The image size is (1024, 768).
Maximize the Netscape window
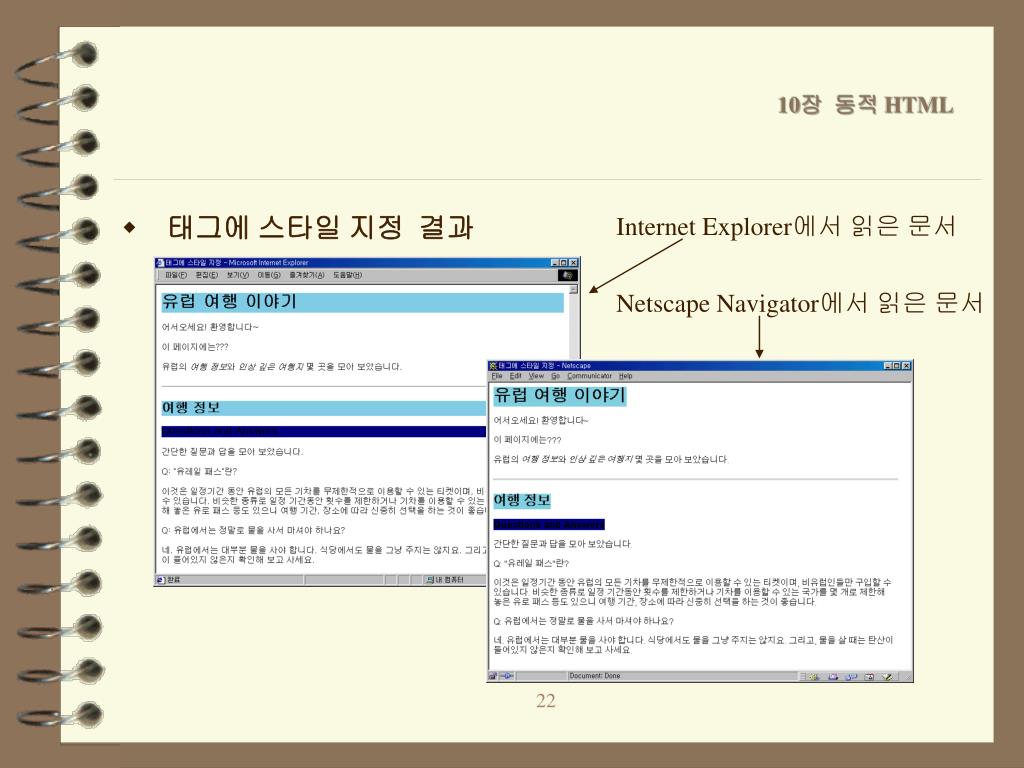coord(897,366)
